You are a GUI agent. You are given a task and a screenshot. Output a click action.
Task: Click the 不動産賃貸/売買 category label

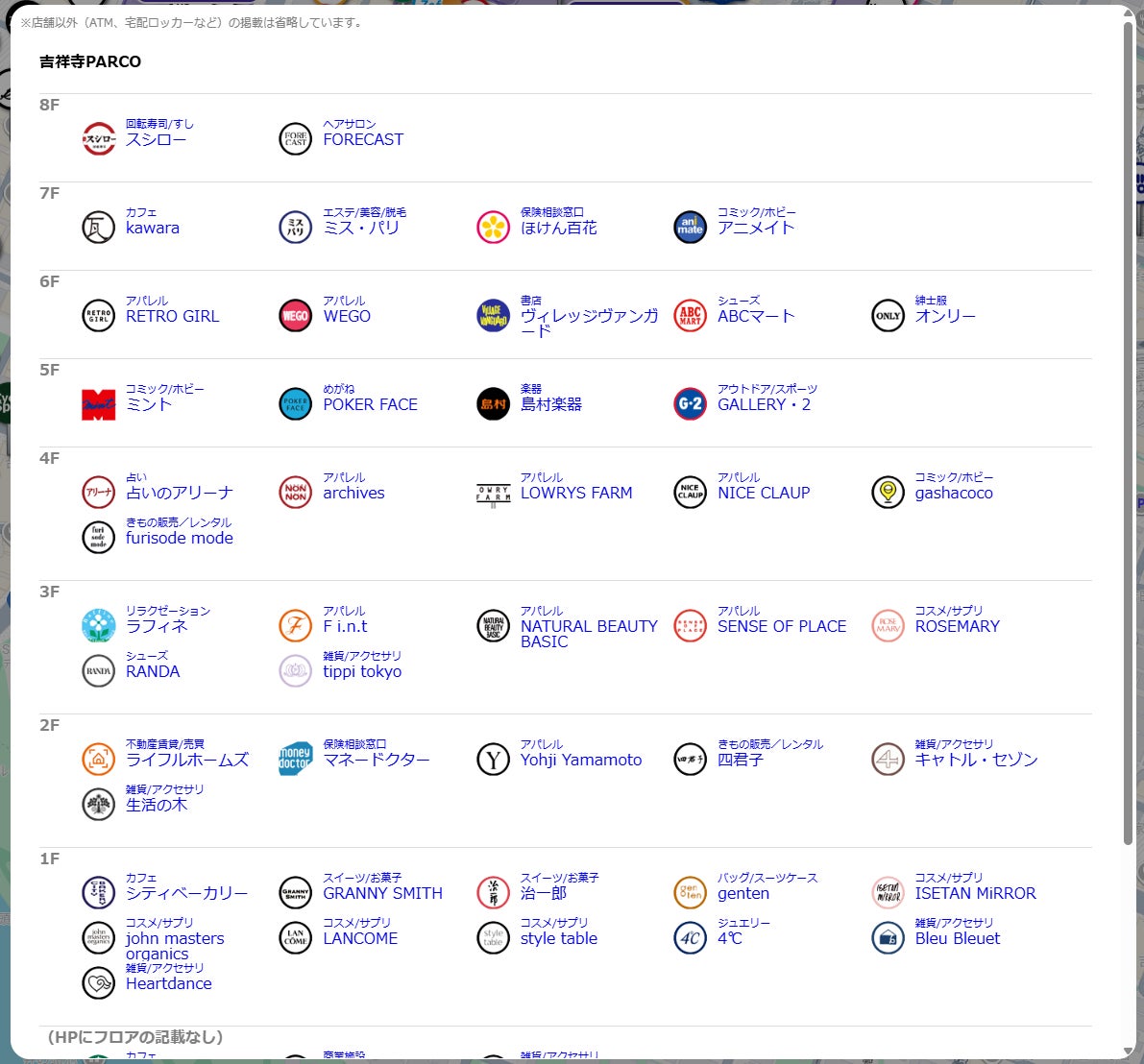click(164, 744)
